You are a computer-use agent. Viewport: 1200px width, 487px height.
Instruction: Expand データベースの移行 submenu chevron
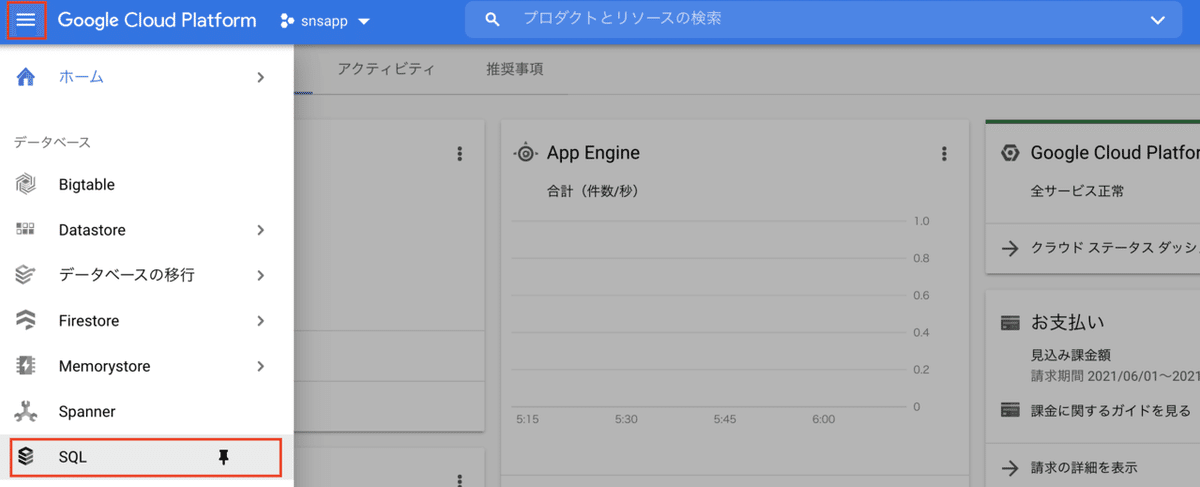click(260, 275)
